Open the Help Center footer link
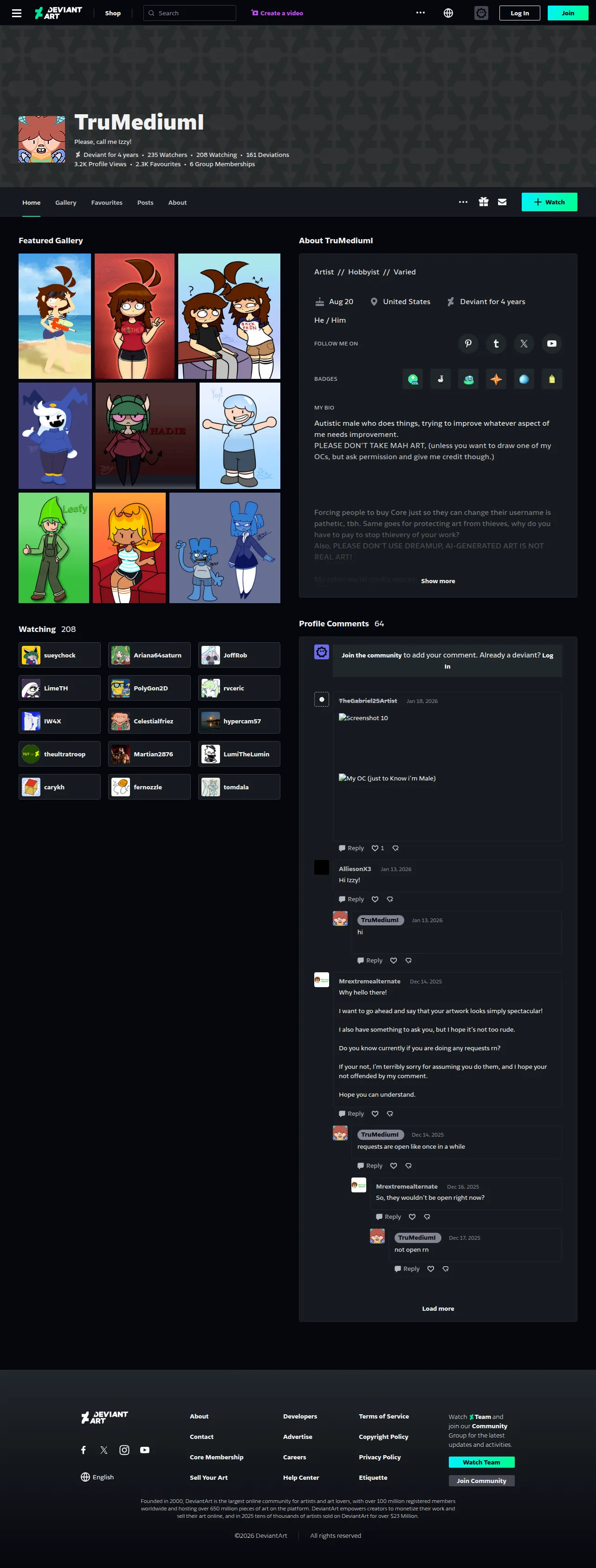This screenshot has width=596, height=1568. (301, 1477)
